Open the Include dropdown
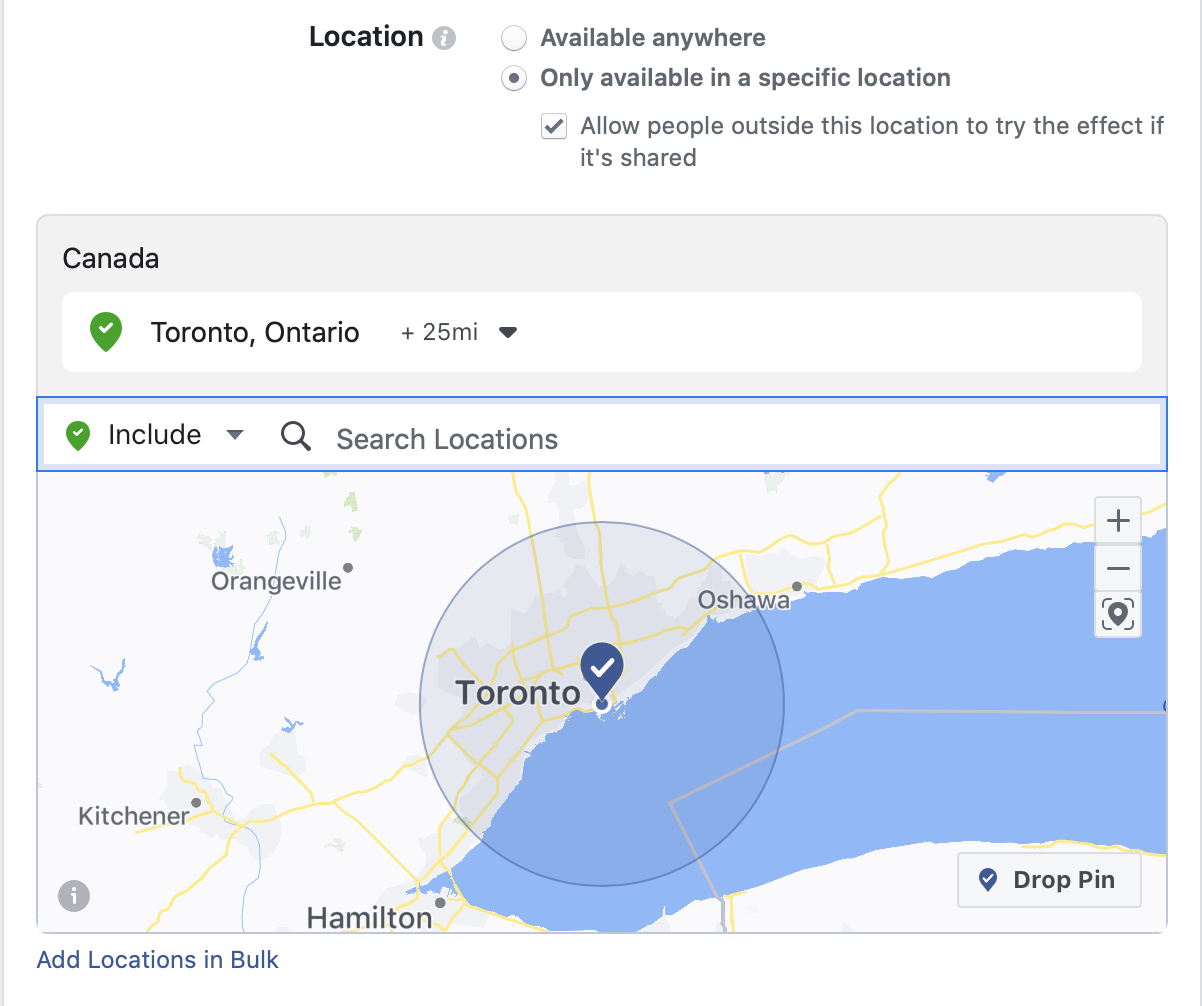Viewport: 1202px width, 1006px height. pos(155,435)
